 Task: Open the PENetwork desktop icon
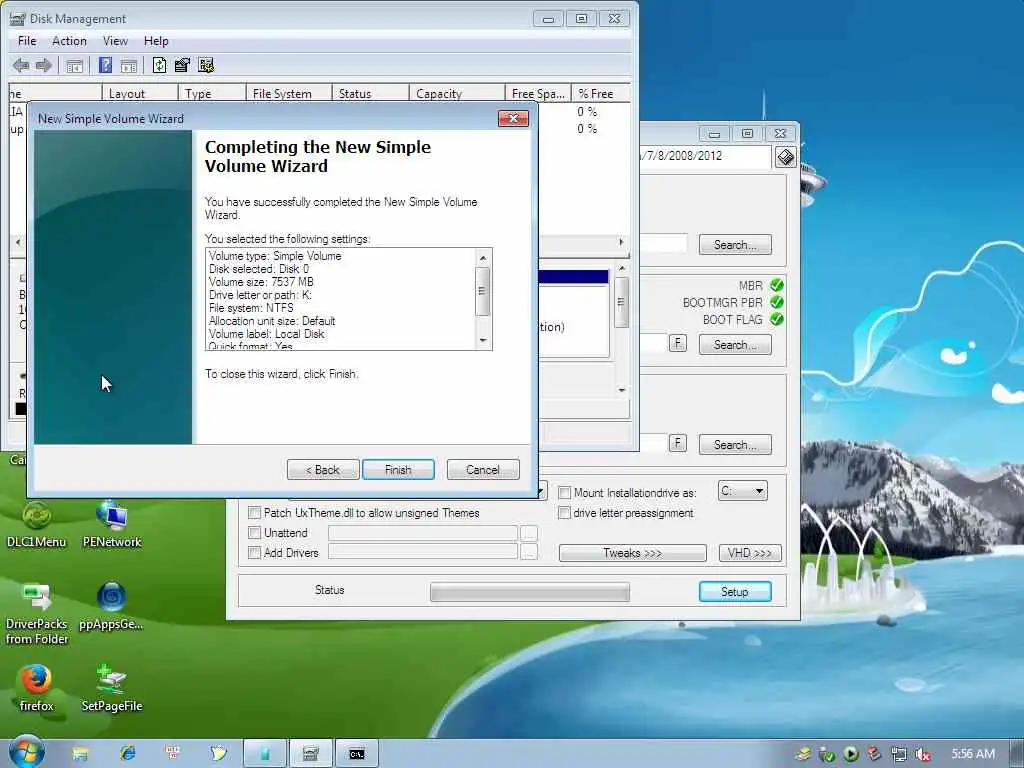coord(112,524)
